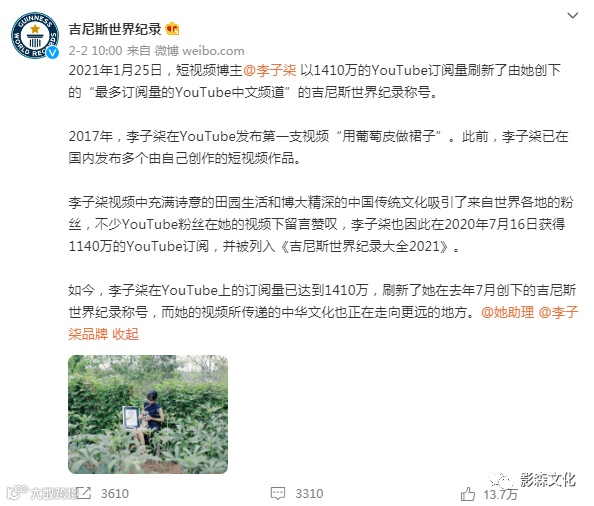Click the repost share icon
Viewport: 594px width, 506px height.
coord(84,493)
